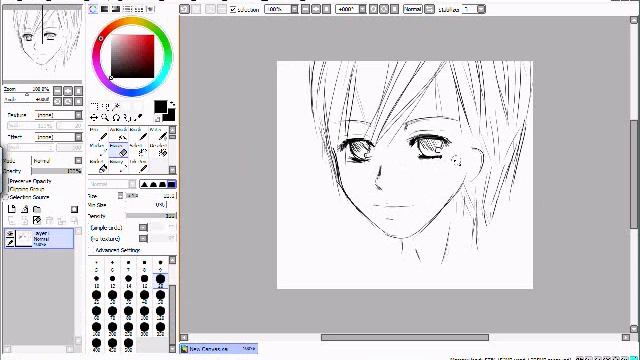
Task: Select the Marker tool
Action: coord(98,150)
